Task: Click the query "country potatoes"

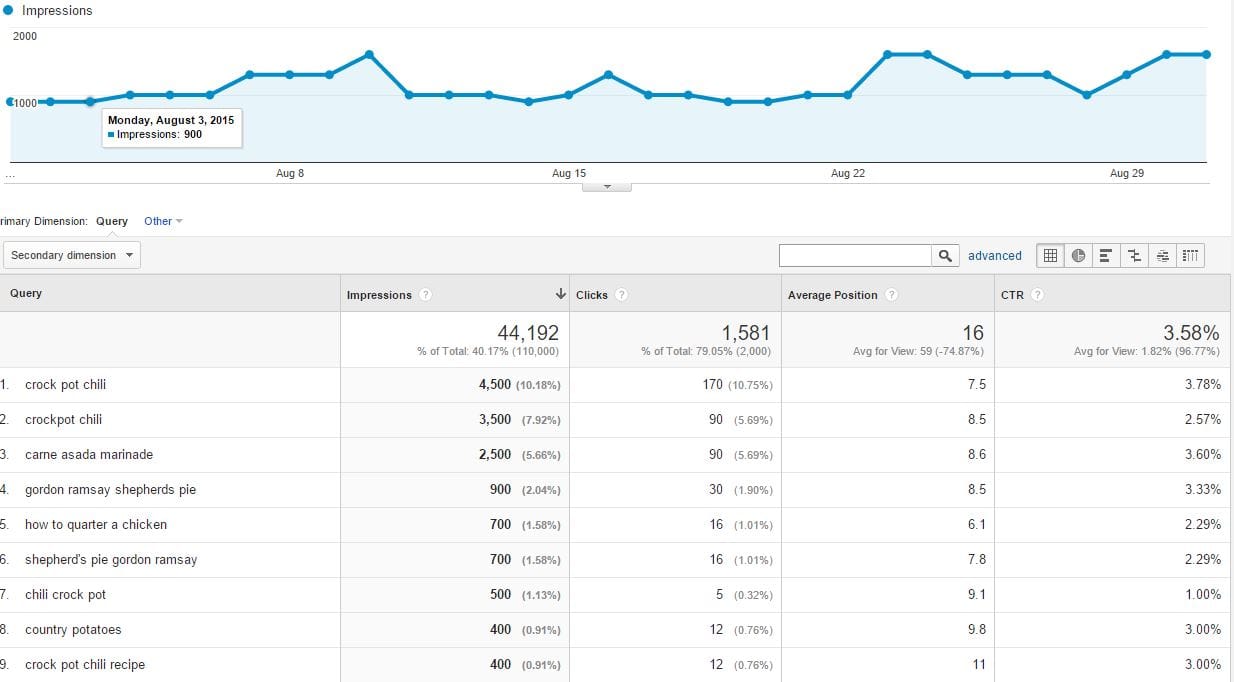Action: point(73,630)
